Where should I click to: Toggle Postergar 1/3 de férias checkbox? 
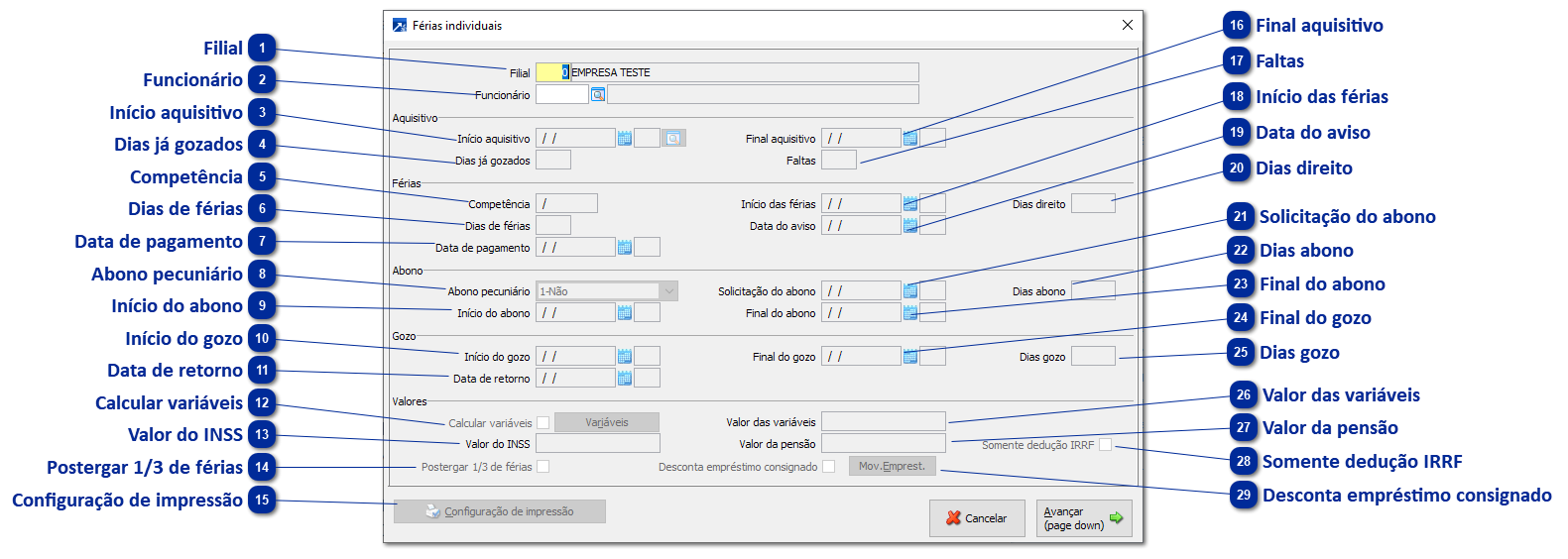[543, 467]
